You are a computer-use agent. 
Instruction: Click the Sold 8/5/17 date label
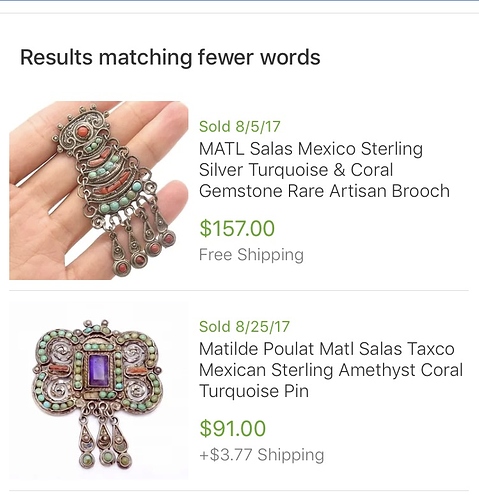coord(240,126)
